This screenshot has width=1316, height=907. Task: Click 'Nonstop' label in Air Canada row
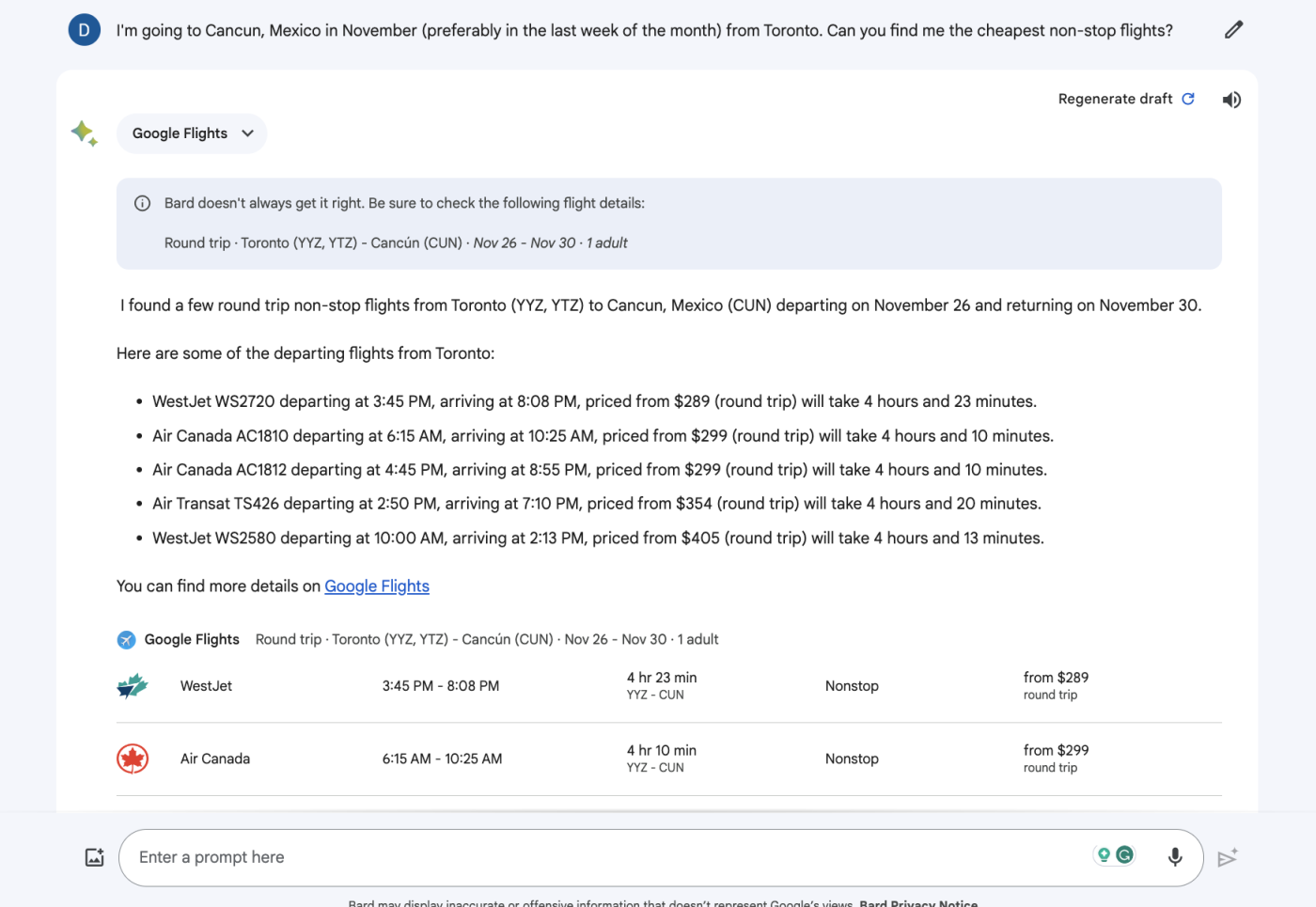click(852, 758)
